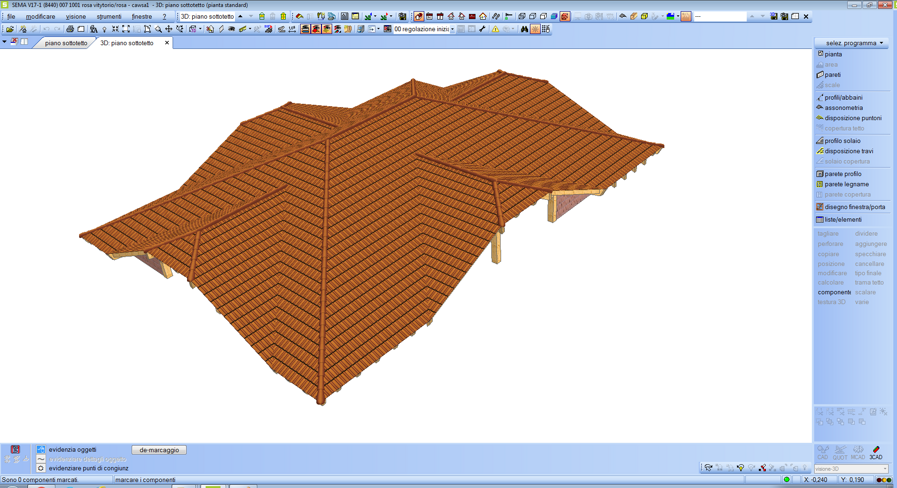The image size is (897, 488).
Task: Click the empty text field in top toolbar
Action: [720, 17]
